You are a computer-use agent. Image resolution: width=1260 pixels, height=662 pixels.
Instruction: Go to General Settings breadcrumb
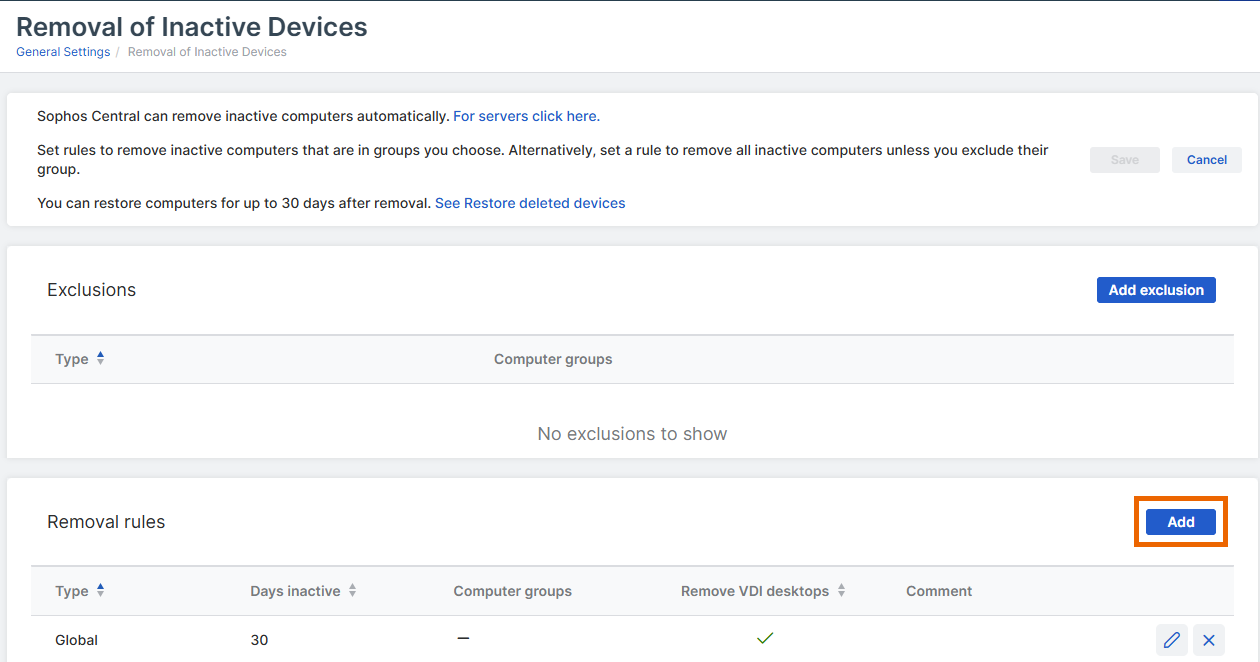[63, 52]
